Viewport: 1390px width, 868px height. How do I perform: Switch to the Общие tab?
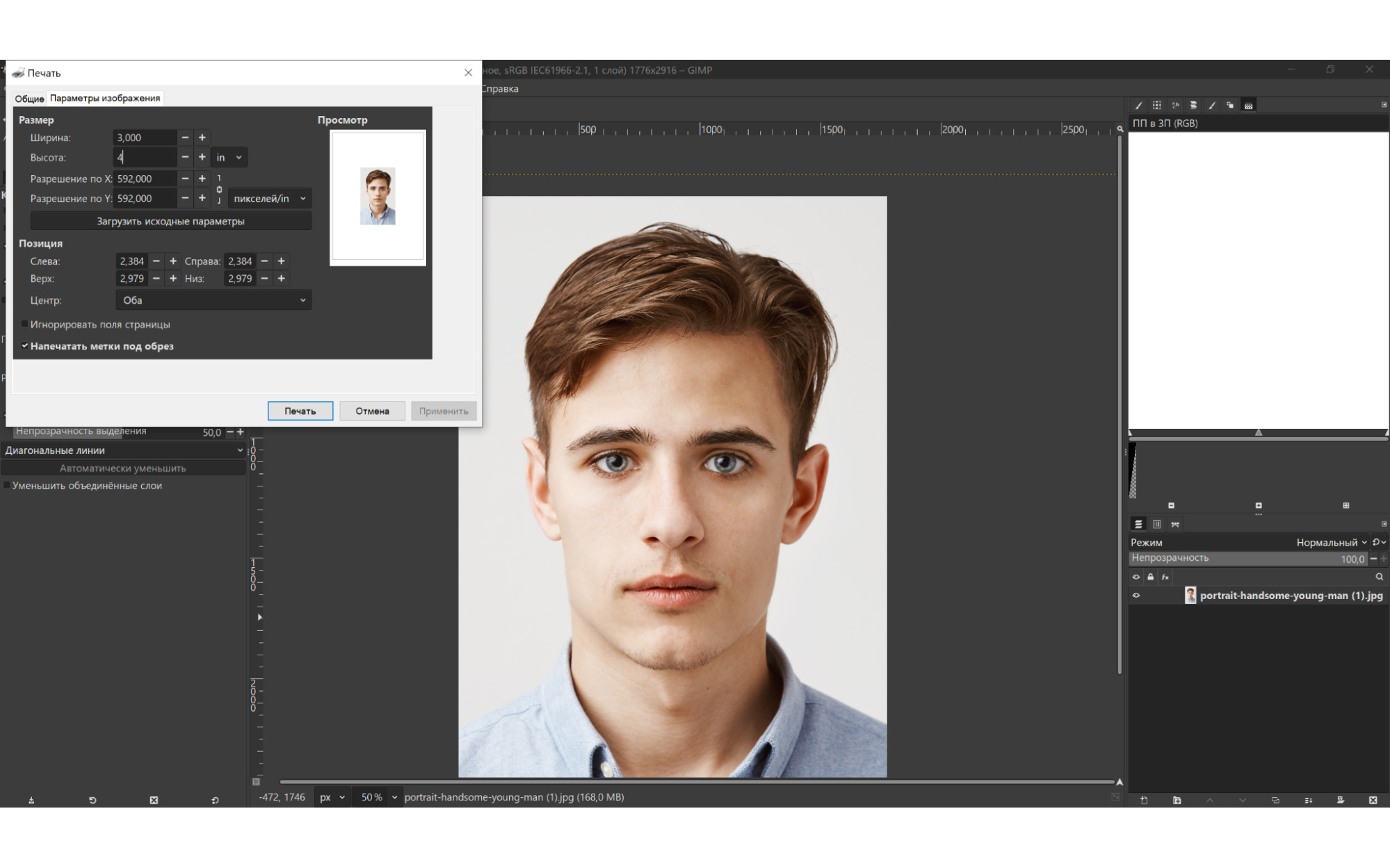29,99
